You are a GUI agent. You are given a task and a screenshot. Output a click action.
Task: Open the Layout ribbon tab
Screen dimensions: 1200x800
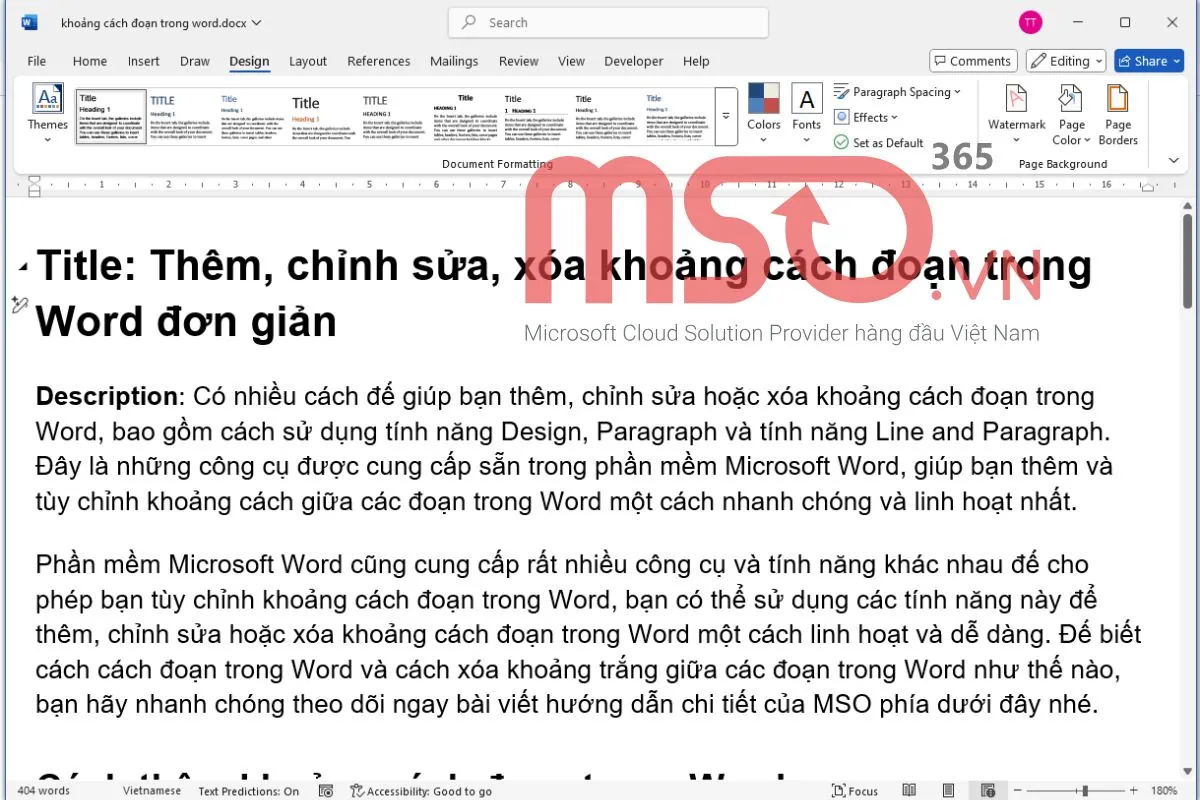(x=308, y=61)
